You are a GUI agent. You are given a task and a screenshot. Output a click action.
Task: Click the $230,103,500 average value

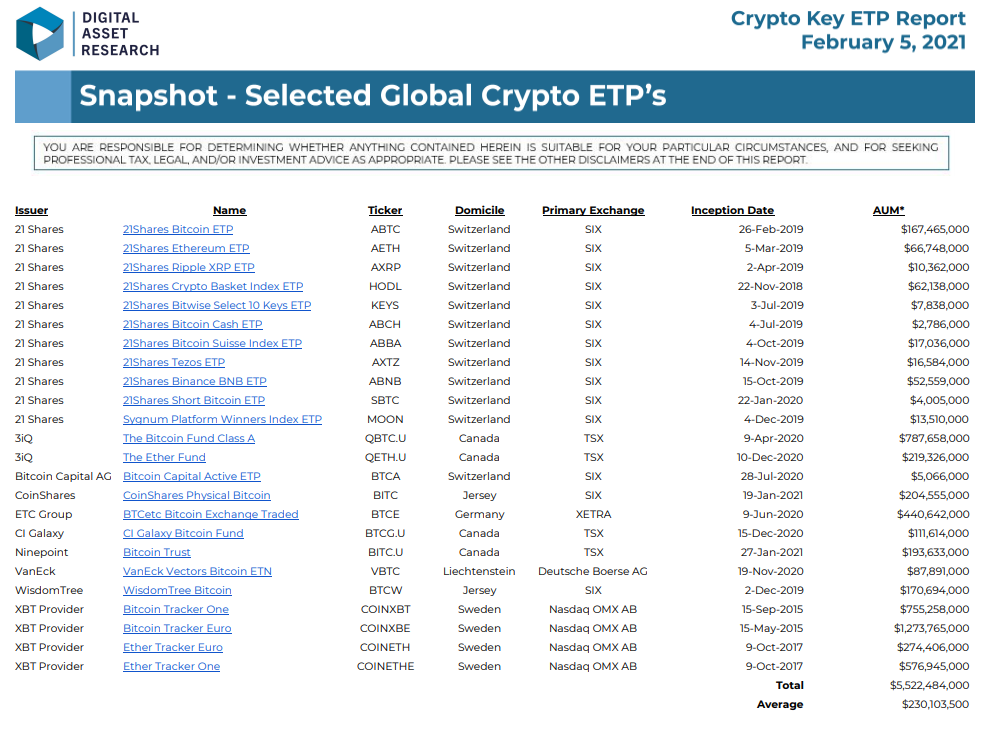pyautogui.click(x=935, y=705)
